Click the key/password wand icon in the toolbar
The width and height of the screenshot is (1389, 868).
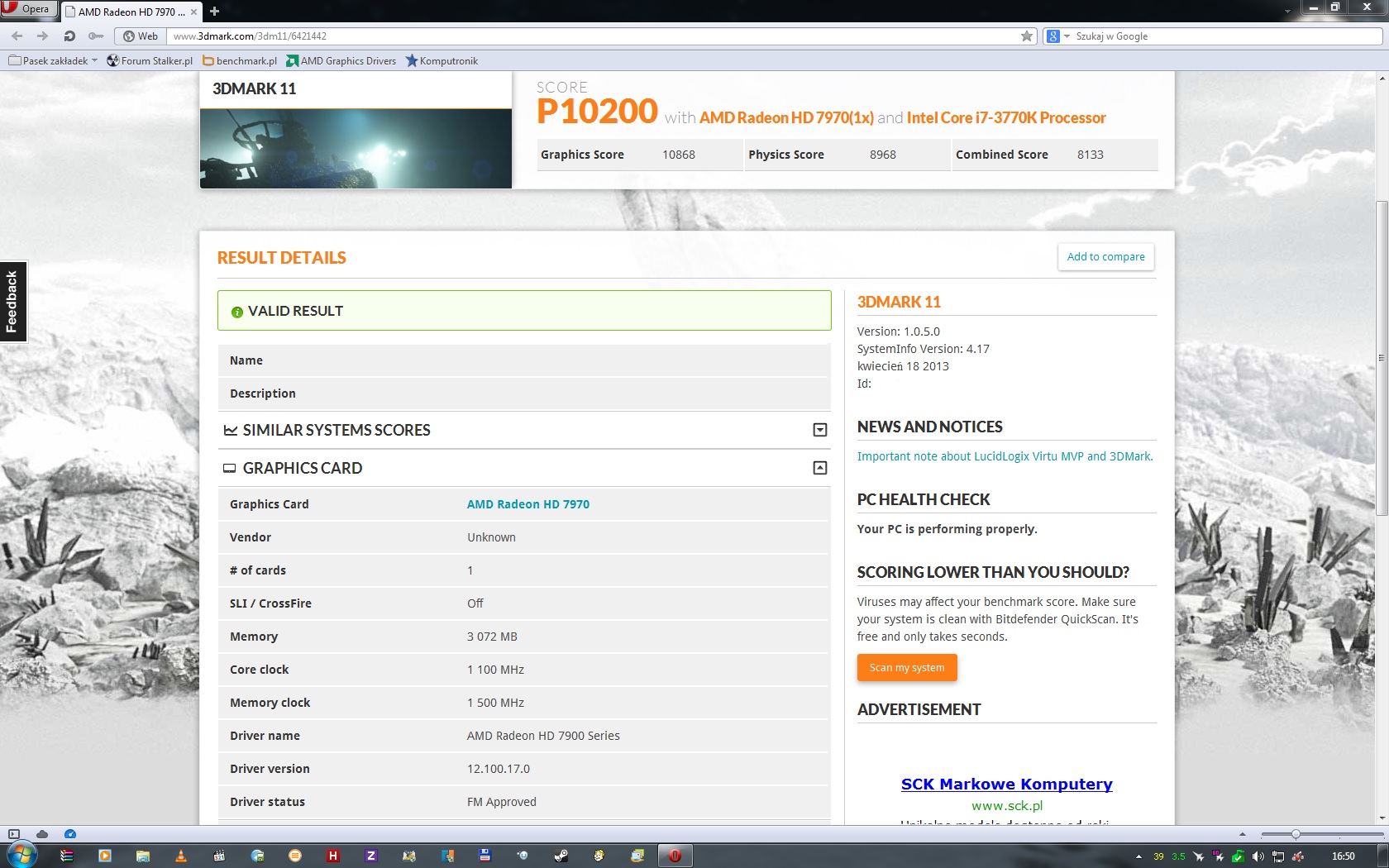pyautogui.click(x=96, y=36)
